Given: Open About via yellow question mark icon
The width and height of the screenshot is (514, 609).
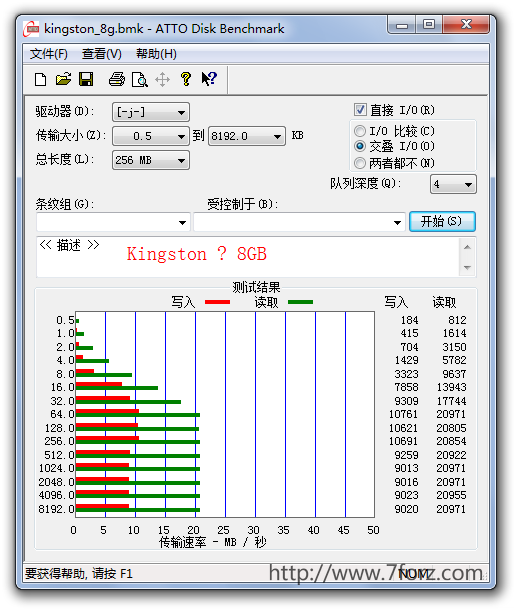Looking at the screenshot, I should [x=186, y=79].
